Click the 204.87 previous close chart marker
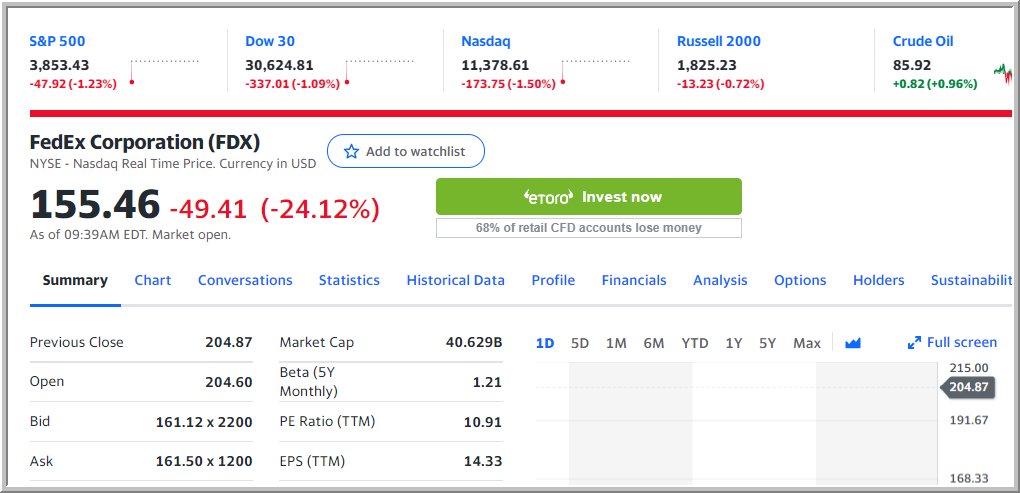 tap(967, 388)
